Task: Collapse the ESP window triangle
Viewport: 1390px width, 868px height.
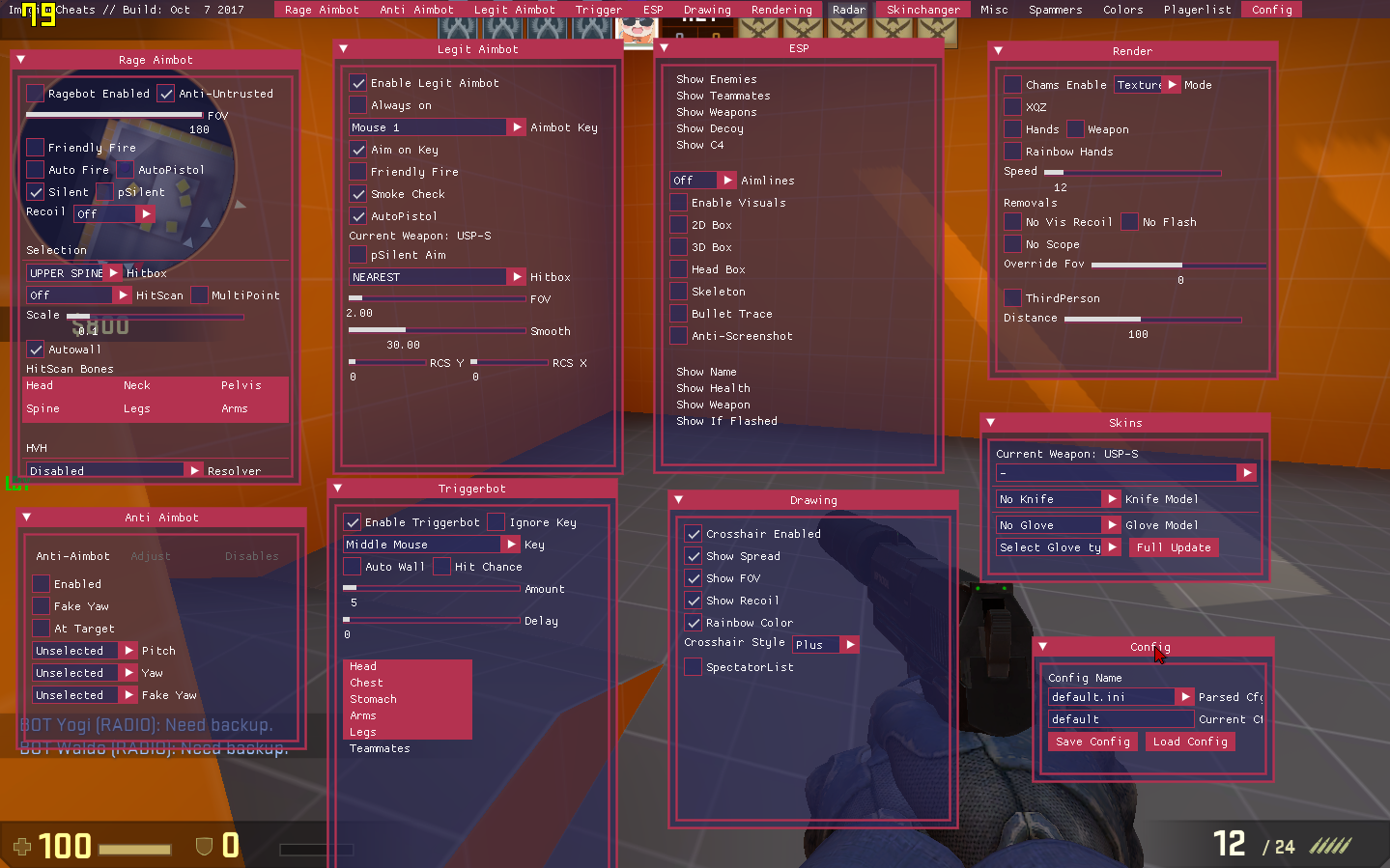Action: coord(664,47)
